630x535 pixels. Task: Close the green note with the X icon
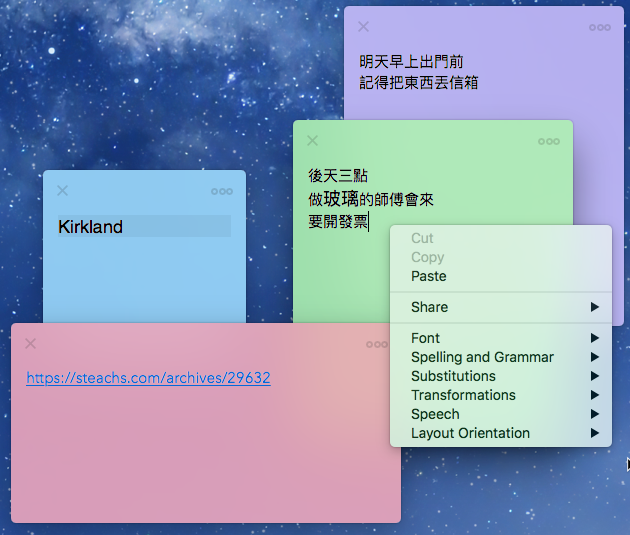(312, 141)
